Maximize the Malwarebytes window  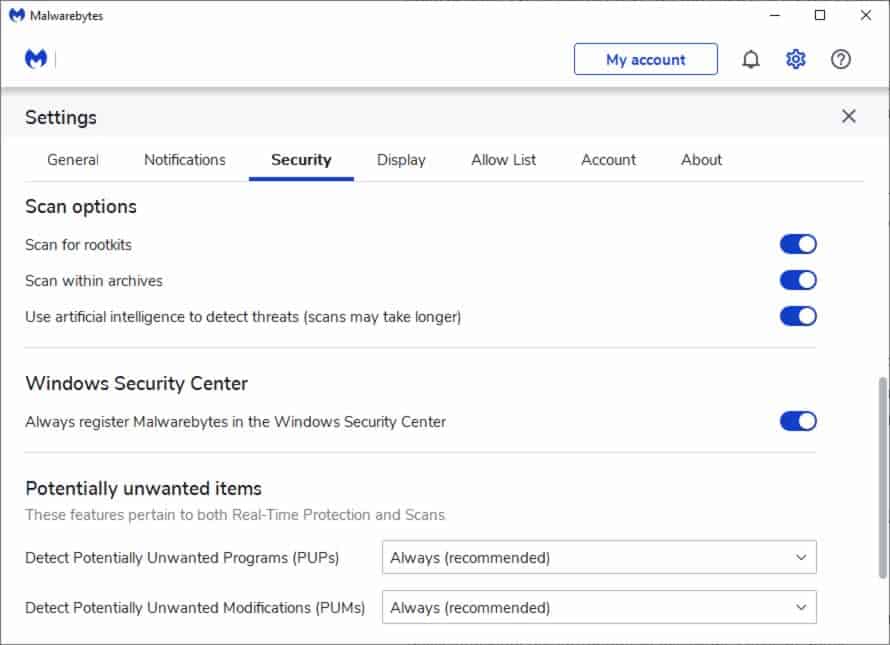tap(820, 15)
